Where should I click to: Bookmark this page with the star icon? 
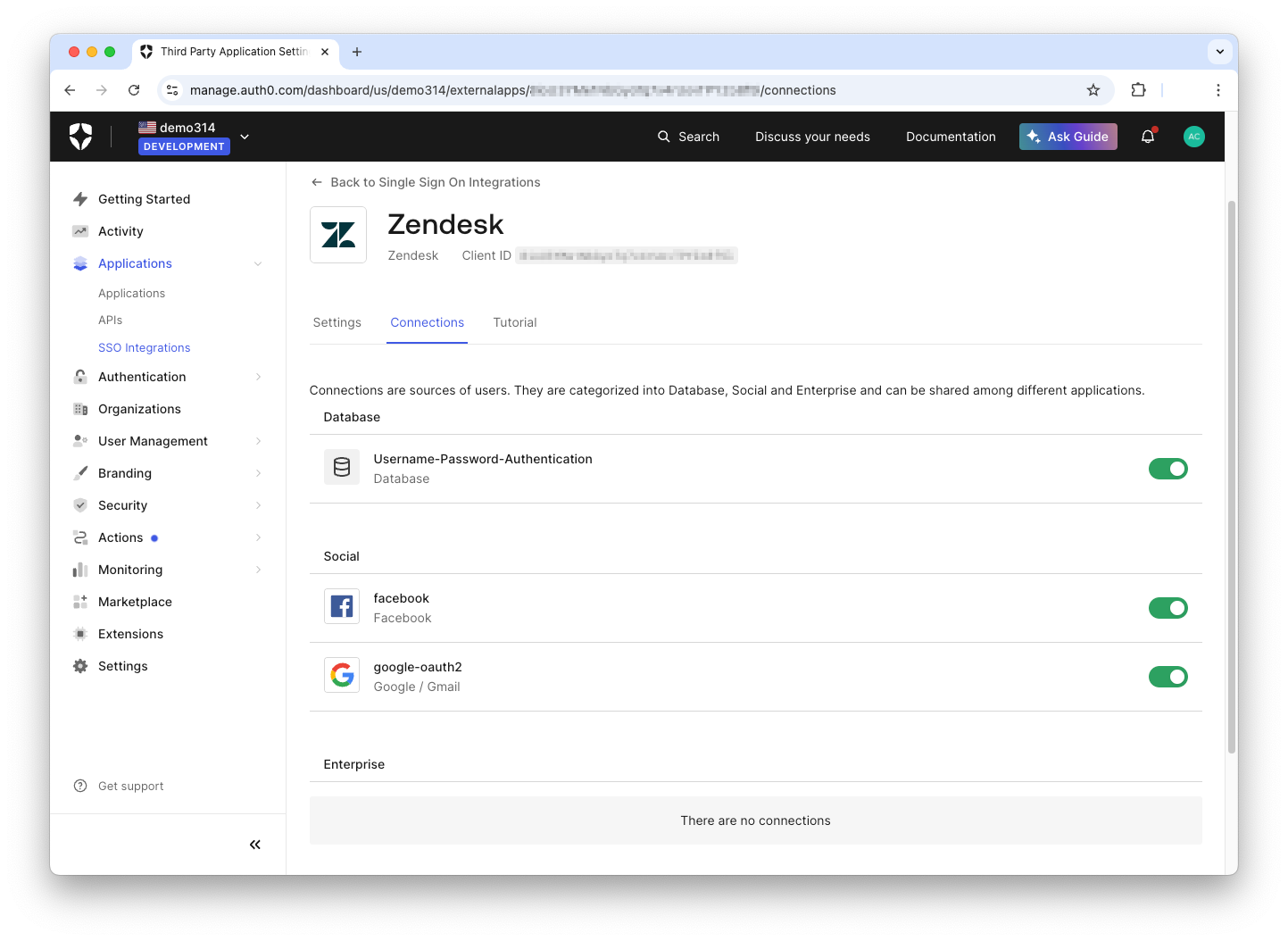click(1093, 90)
